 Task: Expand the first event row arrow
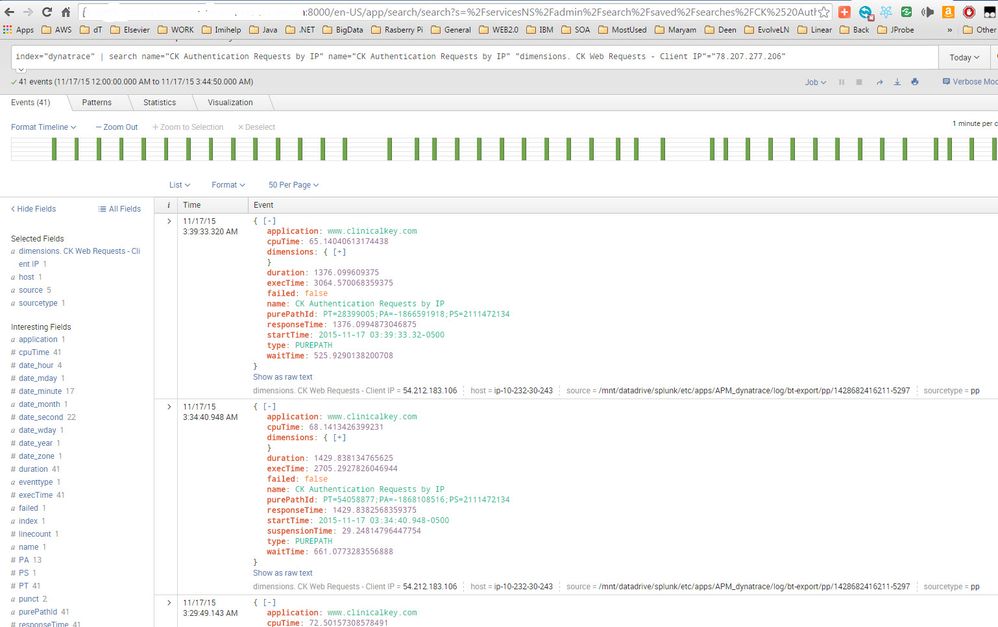pyautogui.click(x=169, y=220)
